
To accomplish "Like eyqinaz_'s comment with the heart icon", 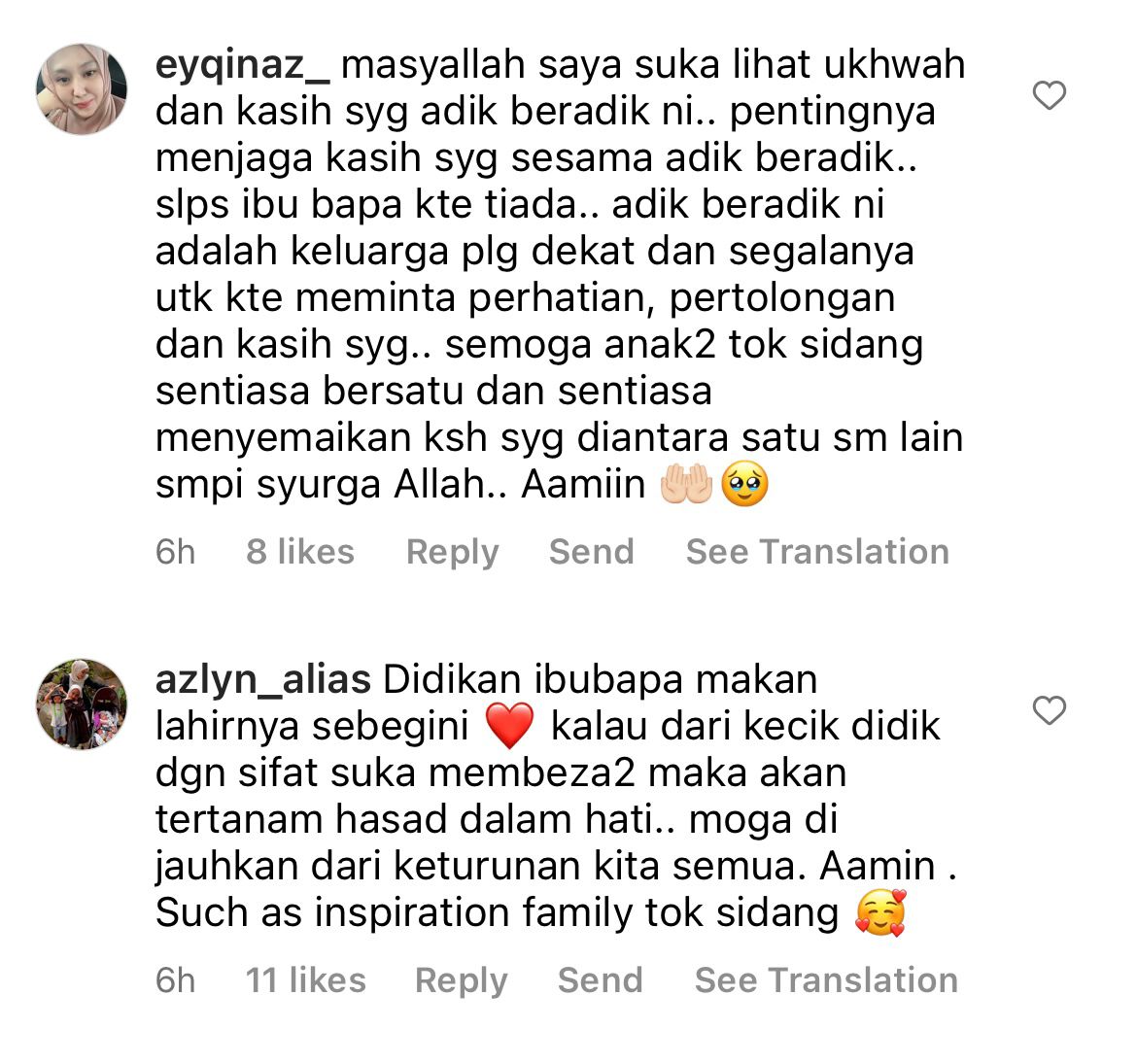I will [1050, 96].
